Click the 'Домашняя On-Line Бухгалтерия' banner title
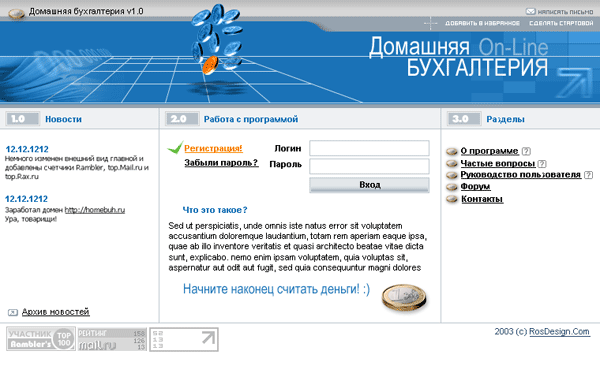The width and height of the screenshot is (600, 377). [458, 57]
